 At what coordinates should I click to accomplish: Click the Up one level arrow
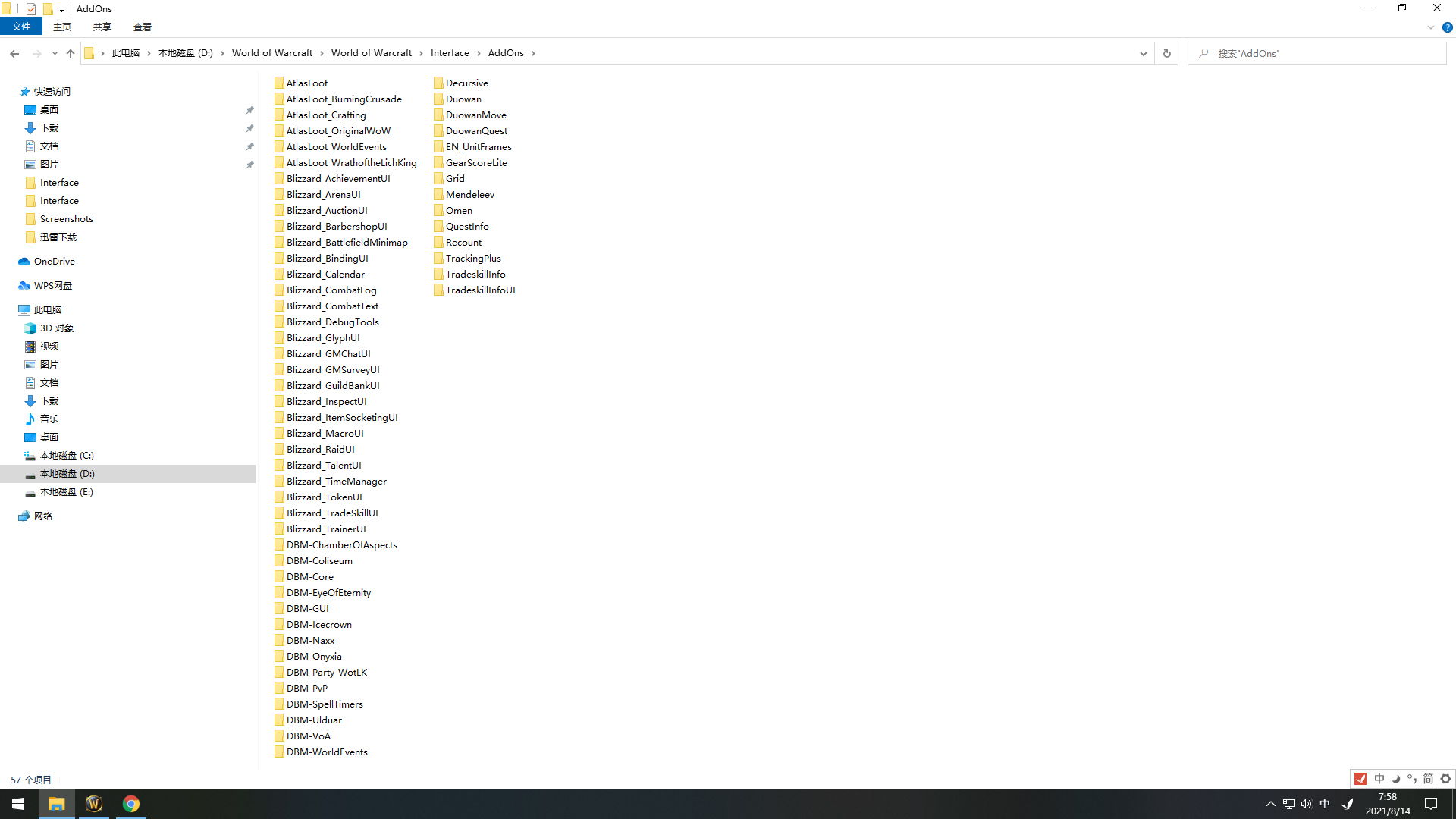point(71,53)
